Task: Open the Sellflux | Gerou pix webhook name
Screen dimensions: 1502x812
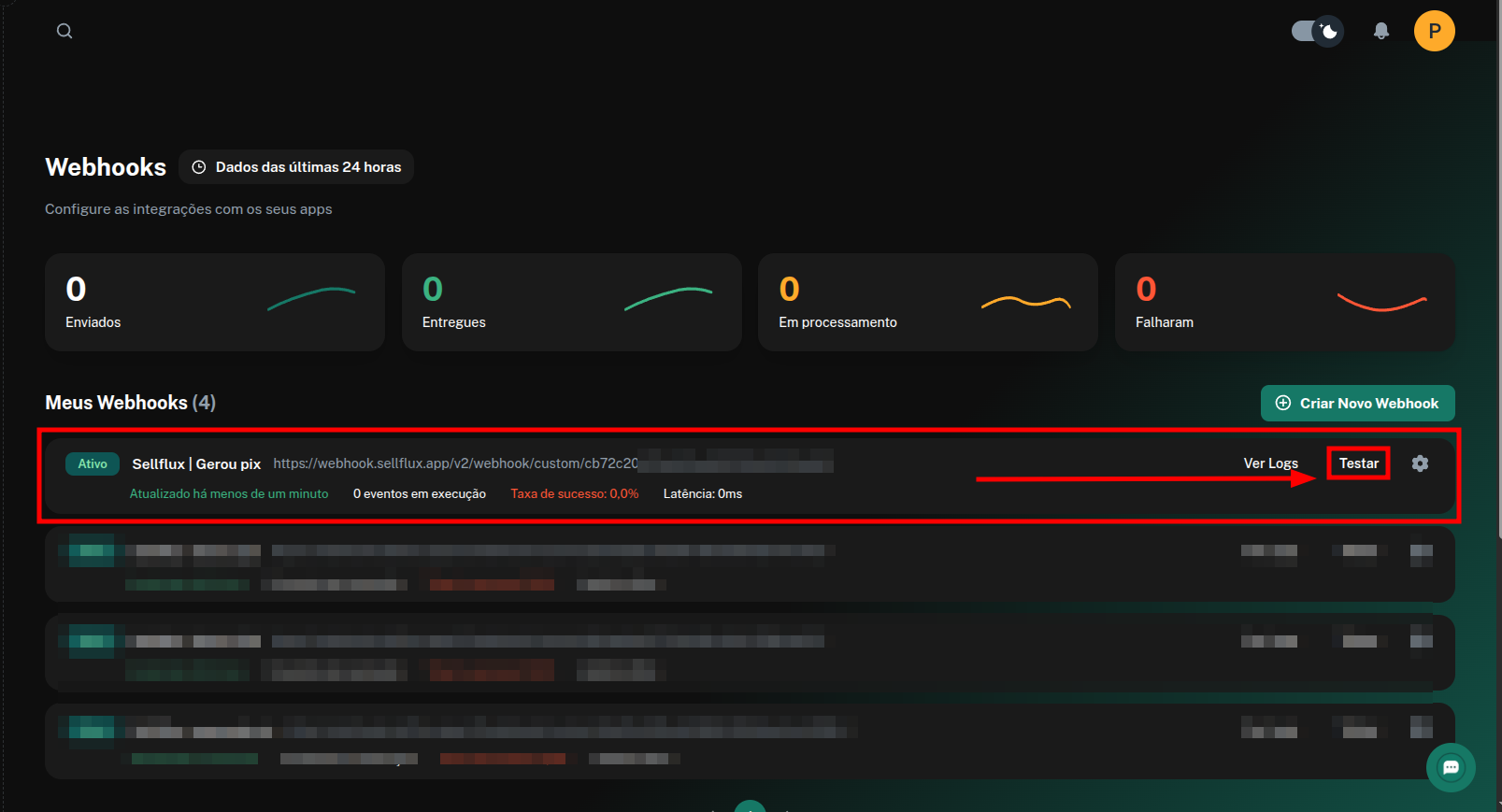Action: point(196,464)
